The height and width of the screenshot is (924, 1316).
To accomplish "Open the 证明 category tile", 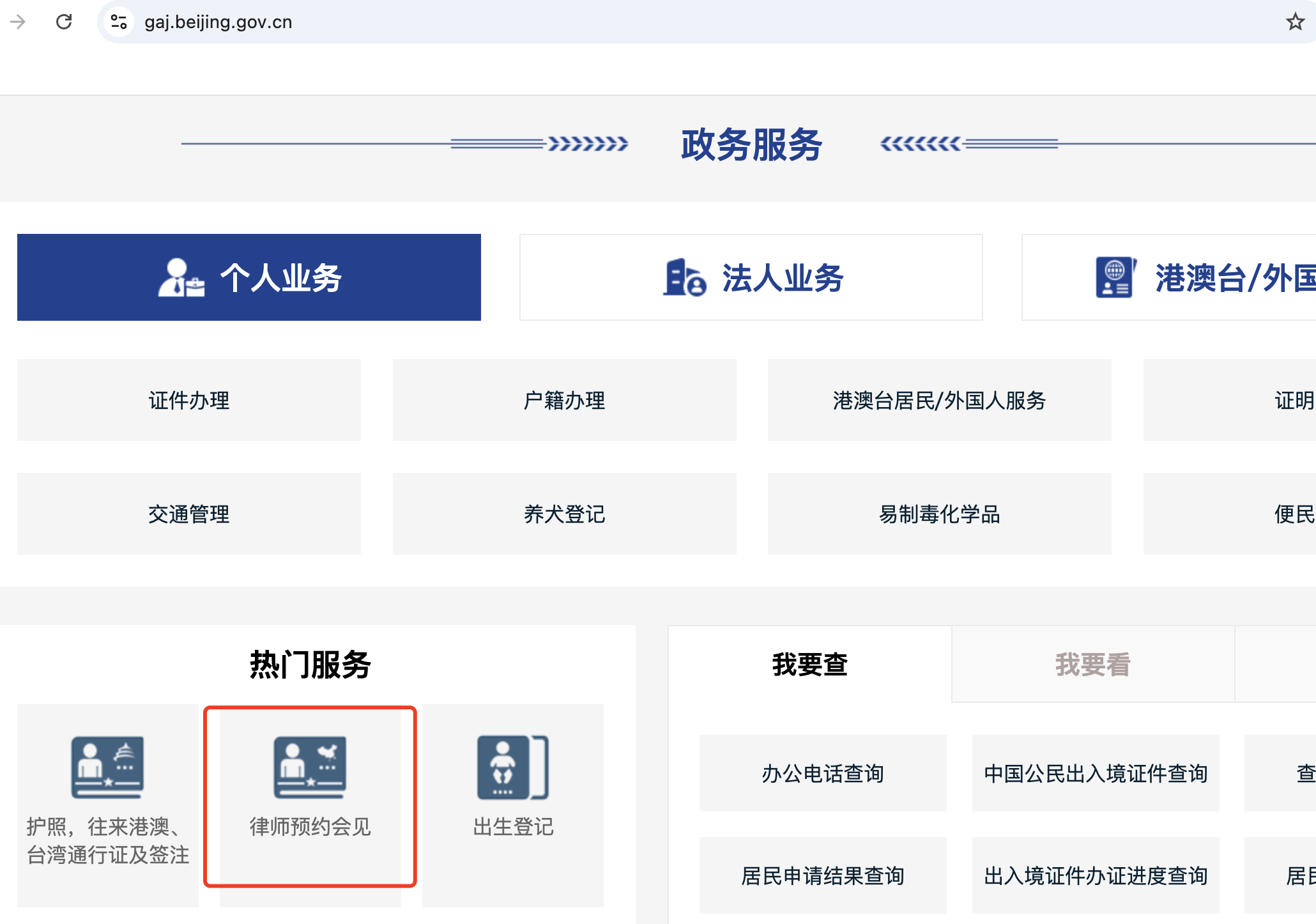I will click(x=1230, y=400).
